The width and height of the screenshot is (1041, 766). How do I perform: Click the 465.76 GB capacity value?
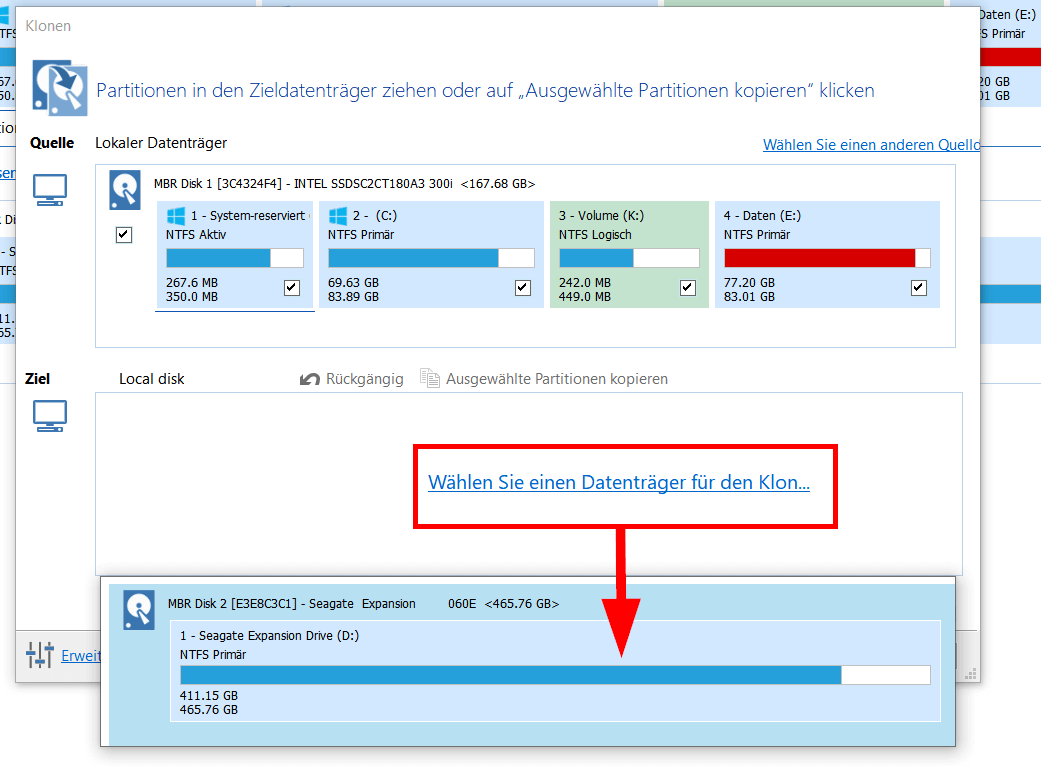tap(208, 710)
